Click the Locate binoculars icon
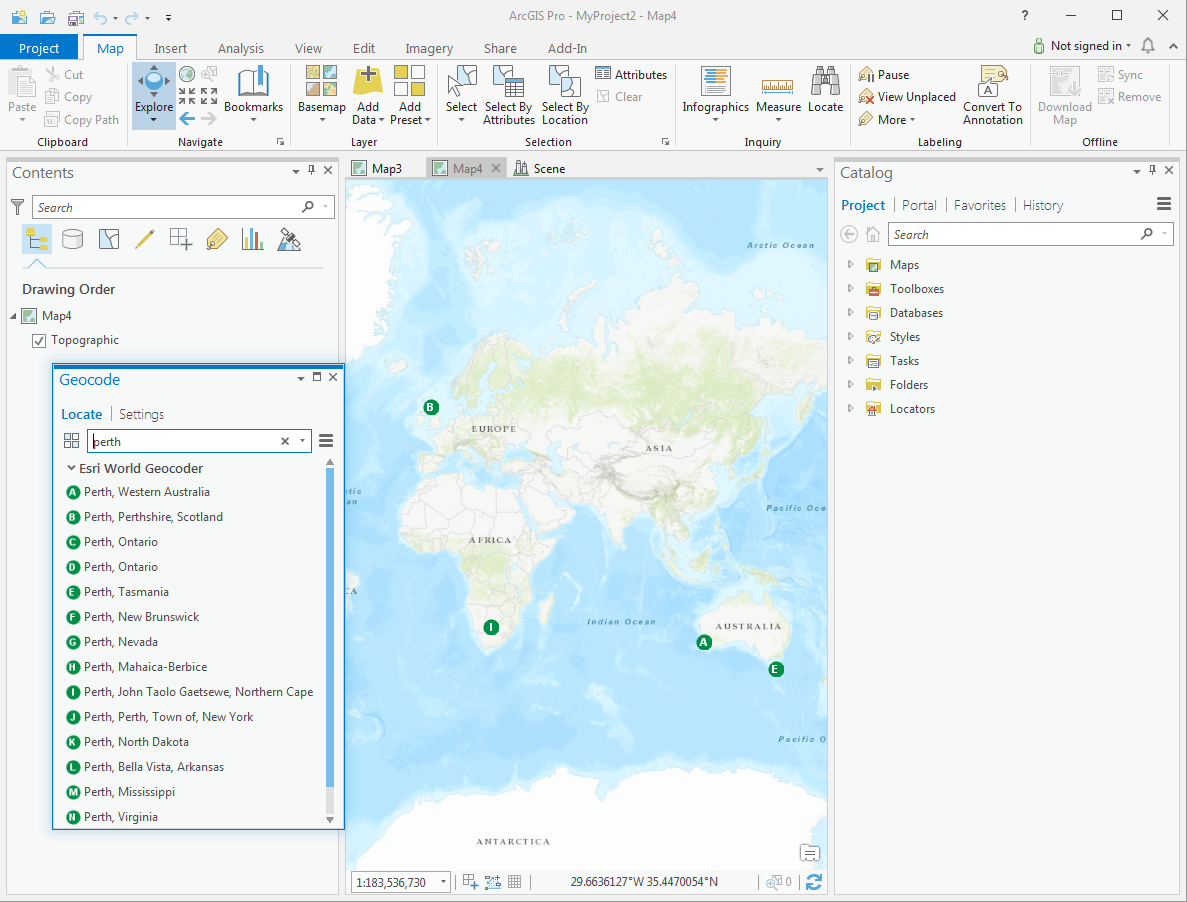The width and height of the screenshot is (1187, 902). [x=825, y=80]
